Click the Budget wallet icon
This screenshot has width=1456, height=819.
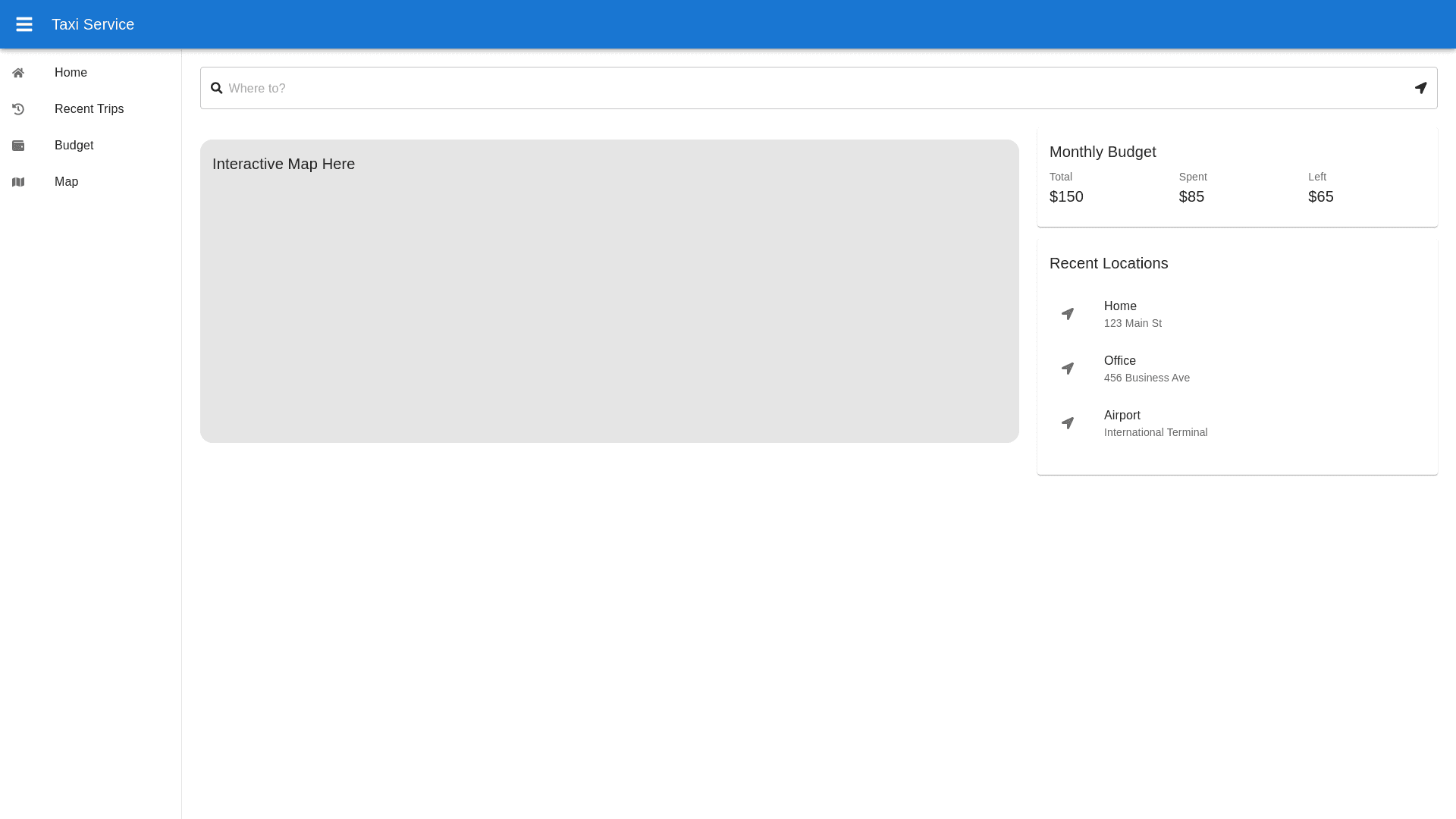coord(18,146)
